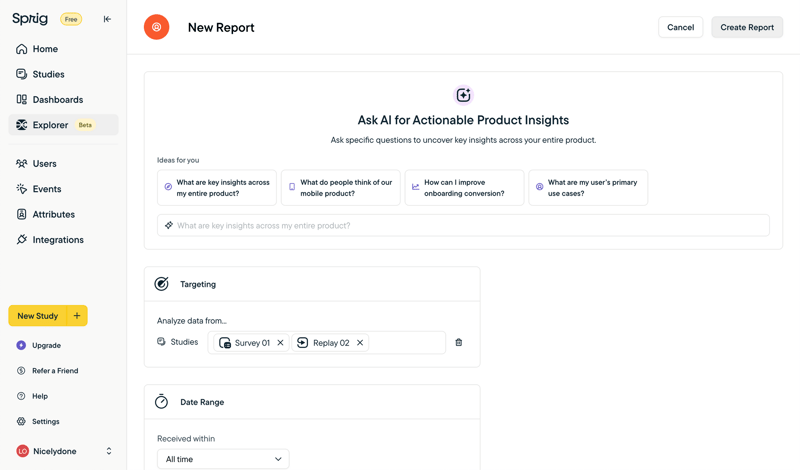Click the Replay 02 chip
The height and width of the screenshot is (470, 800).
click(331, 343)
